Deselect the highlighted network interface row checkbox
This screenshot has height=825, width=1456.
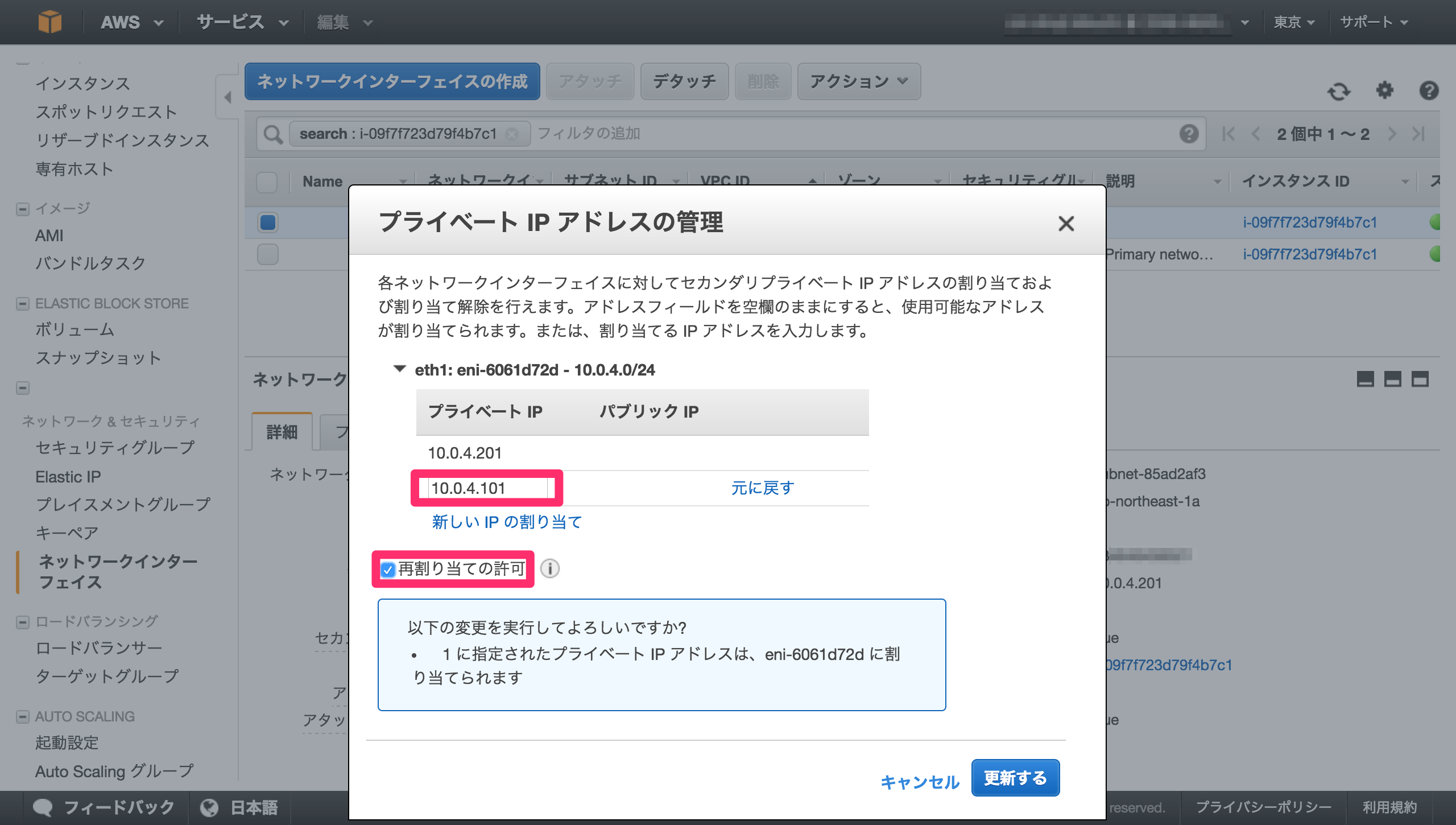click(267, 222)
